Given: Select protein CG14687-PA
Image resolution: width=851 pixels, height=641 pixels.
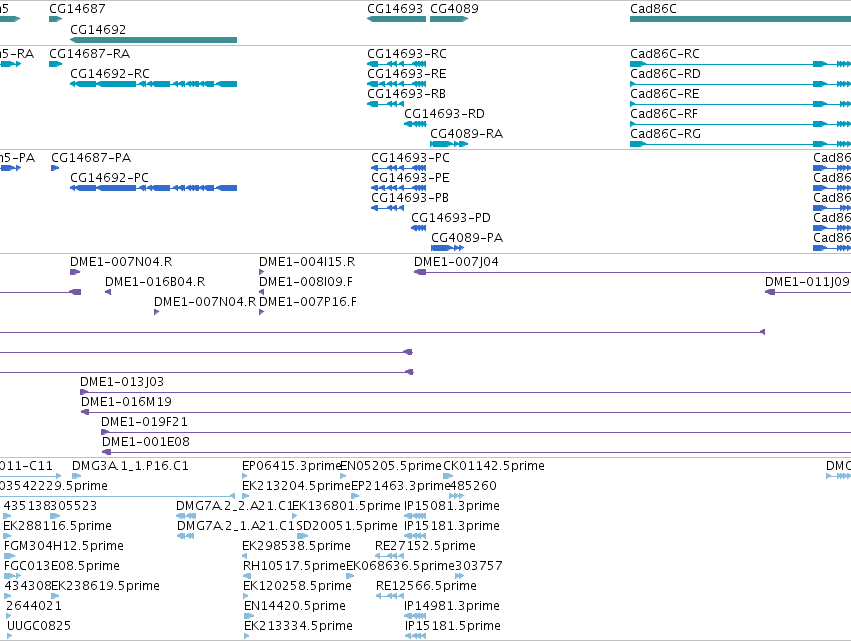Looking at the screenshot, I should tap(91, 158).
